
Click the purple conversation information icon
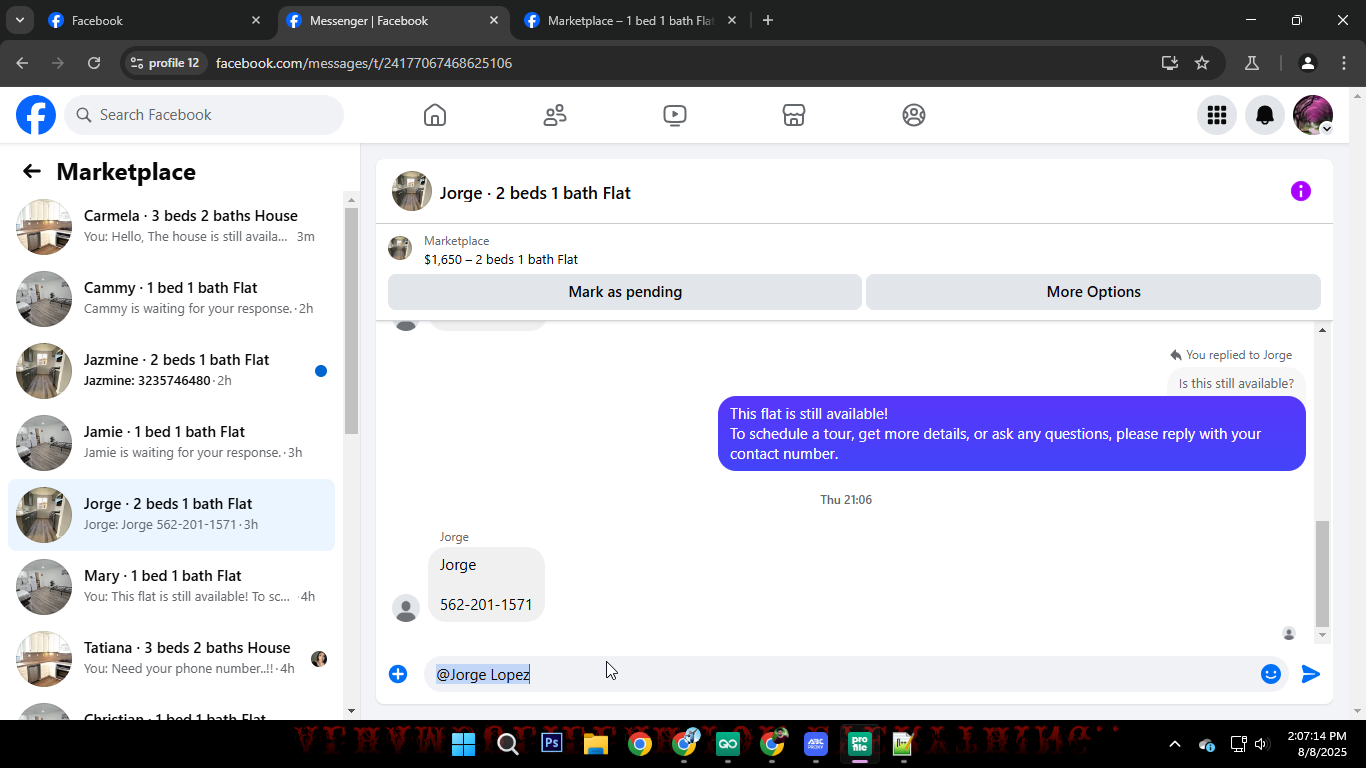coord(1301,191)
